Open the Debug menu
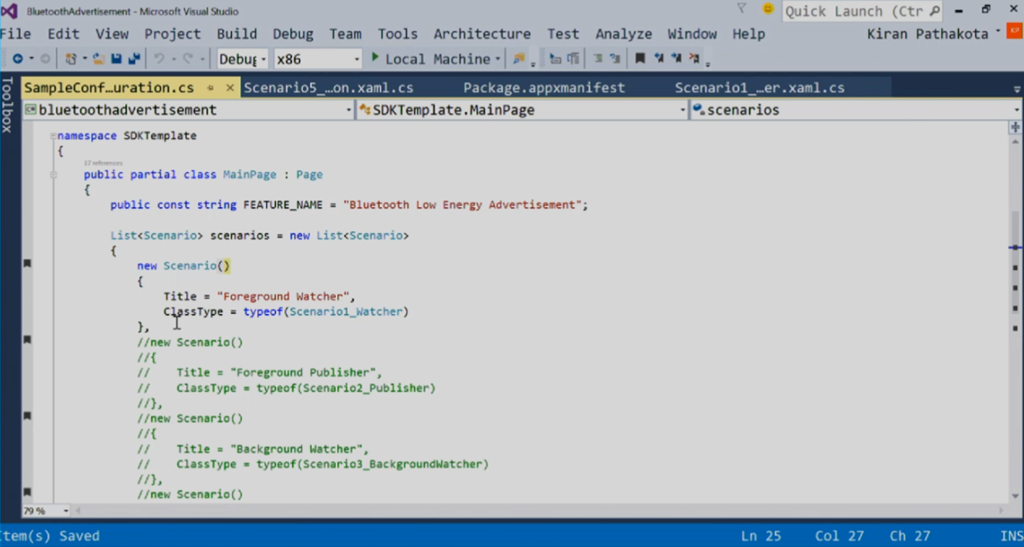This screenshot has height=547, width=1024. tap(293, 34)
